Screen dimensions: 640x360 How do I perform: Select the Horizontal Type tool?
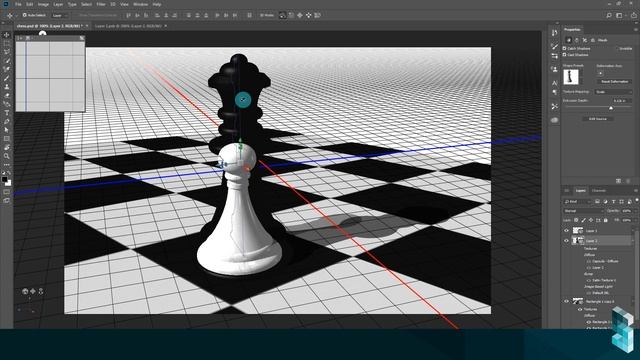tap(7, 113)
